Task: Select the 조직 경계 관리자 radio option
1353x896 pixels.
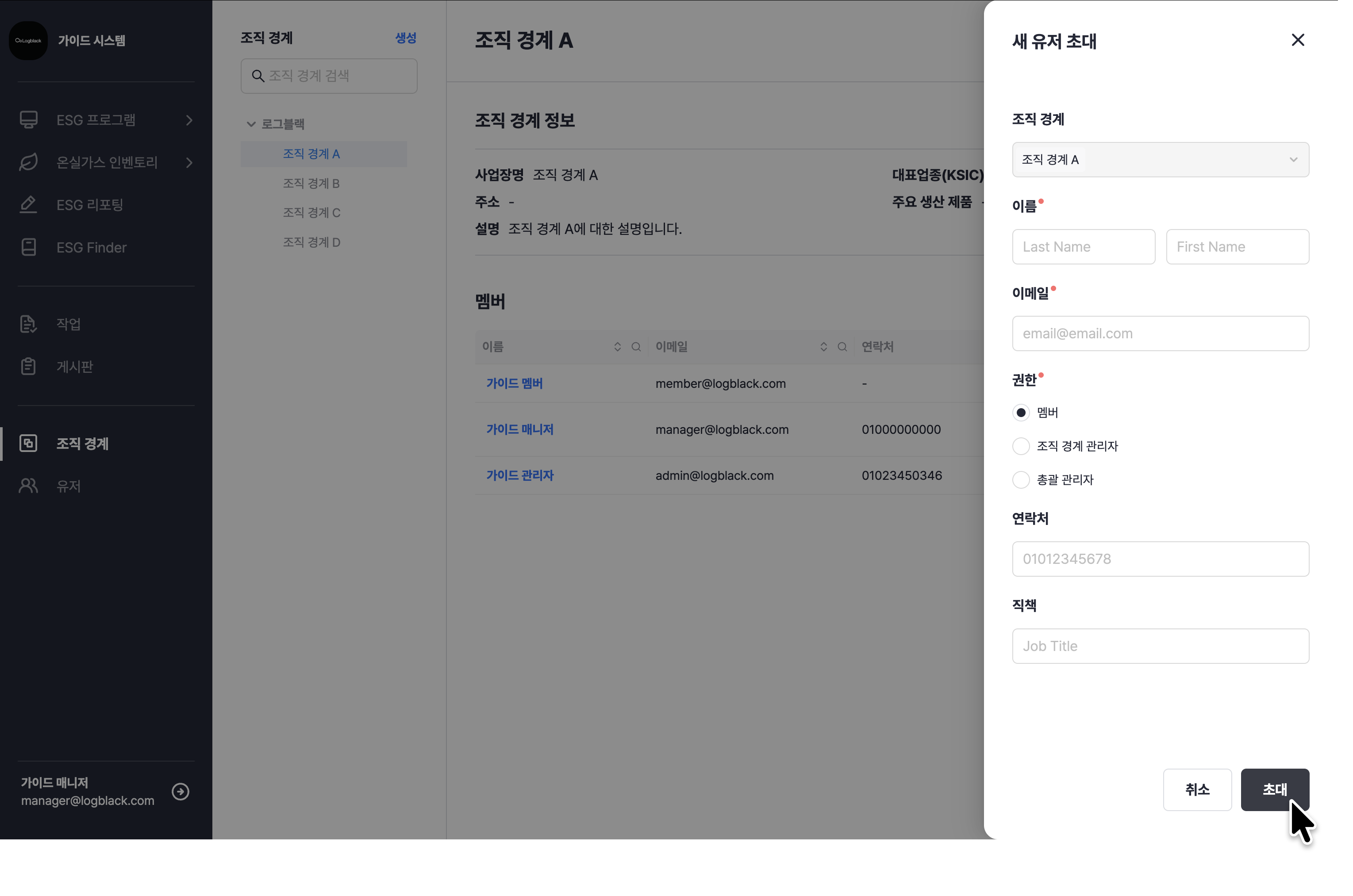Action: click(1021, 446)
